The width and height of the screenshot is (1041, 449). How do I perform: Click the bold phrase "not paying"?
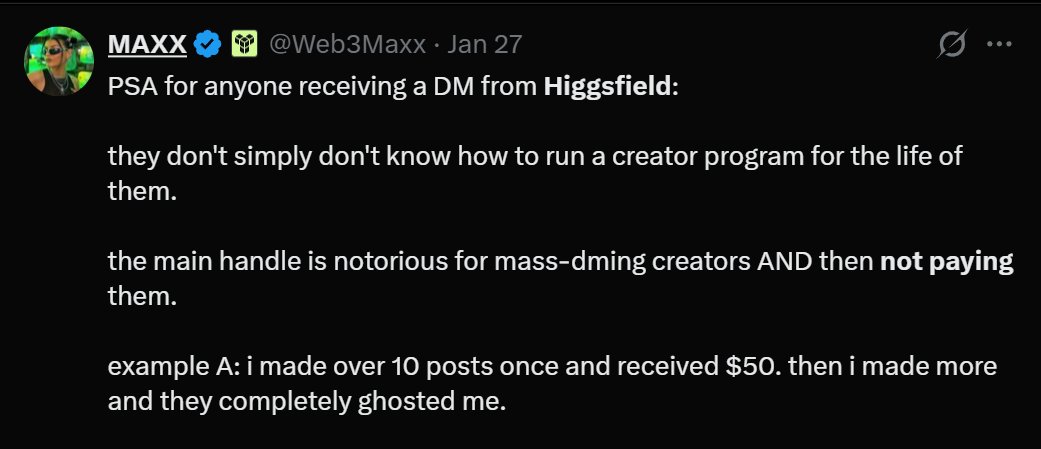(947, 262)
